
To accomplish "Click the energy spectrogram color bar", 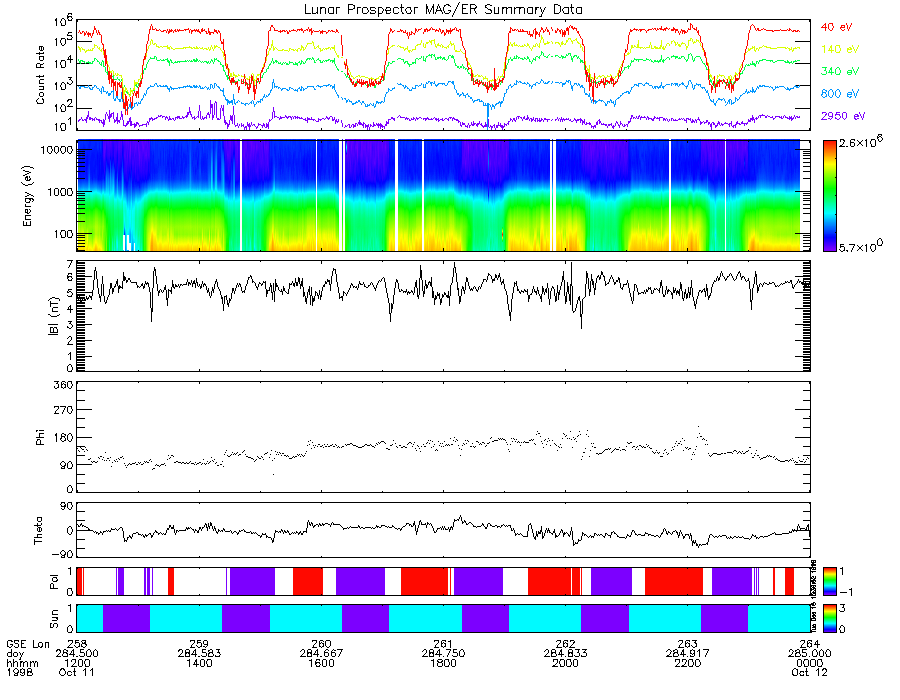I will click(x=829, y=196).
